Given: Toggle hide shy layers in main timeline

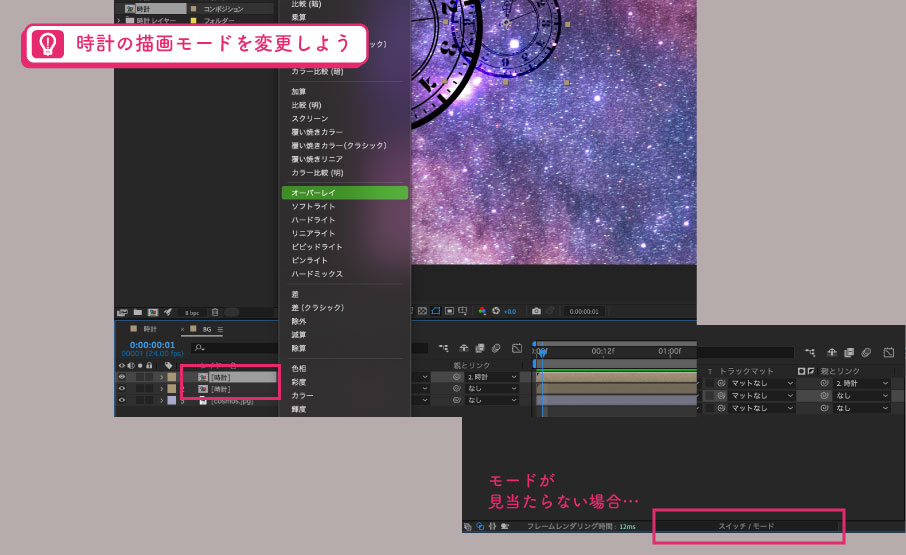Looking at the screenshot, I should [x=463, y=348].
